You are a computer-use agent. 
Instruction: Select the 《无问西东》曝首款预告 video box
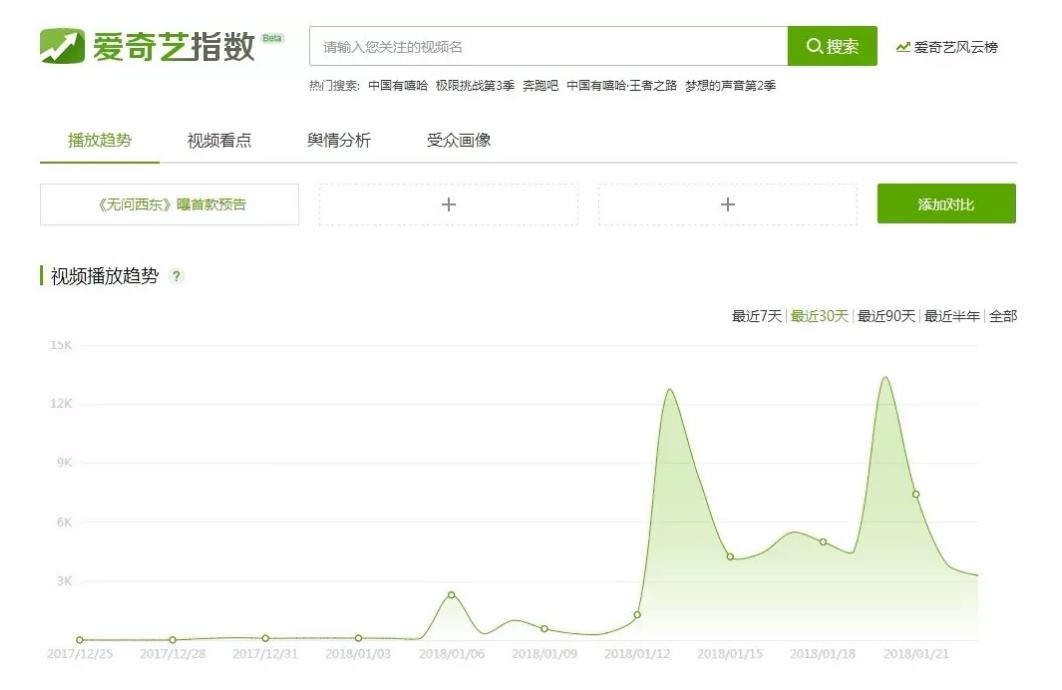point(169,204)
